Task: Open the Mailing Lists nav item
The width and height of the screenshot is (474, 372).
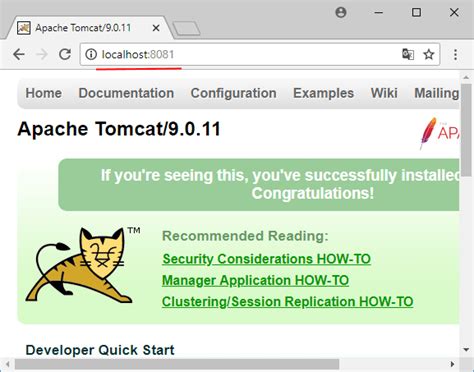Action: (x=436, y=93)
